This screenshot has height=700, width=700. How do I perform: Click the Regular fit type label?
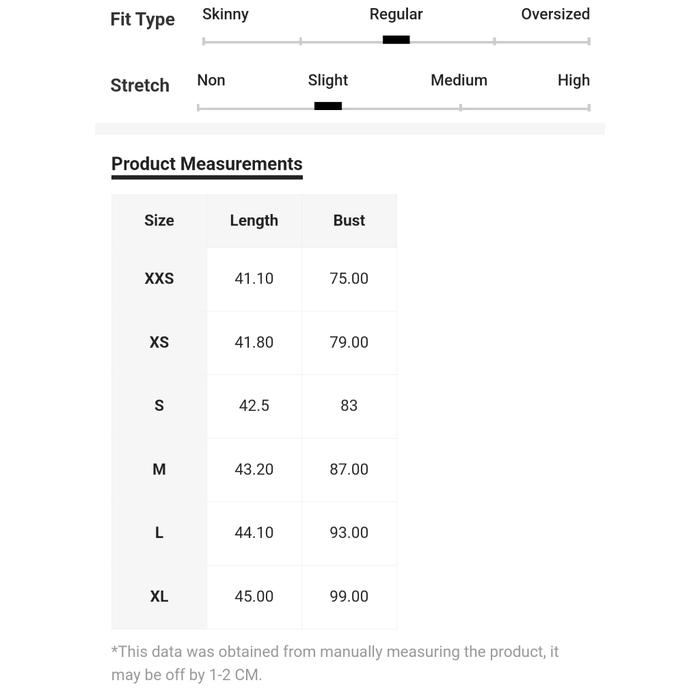(x=396, y=14)
